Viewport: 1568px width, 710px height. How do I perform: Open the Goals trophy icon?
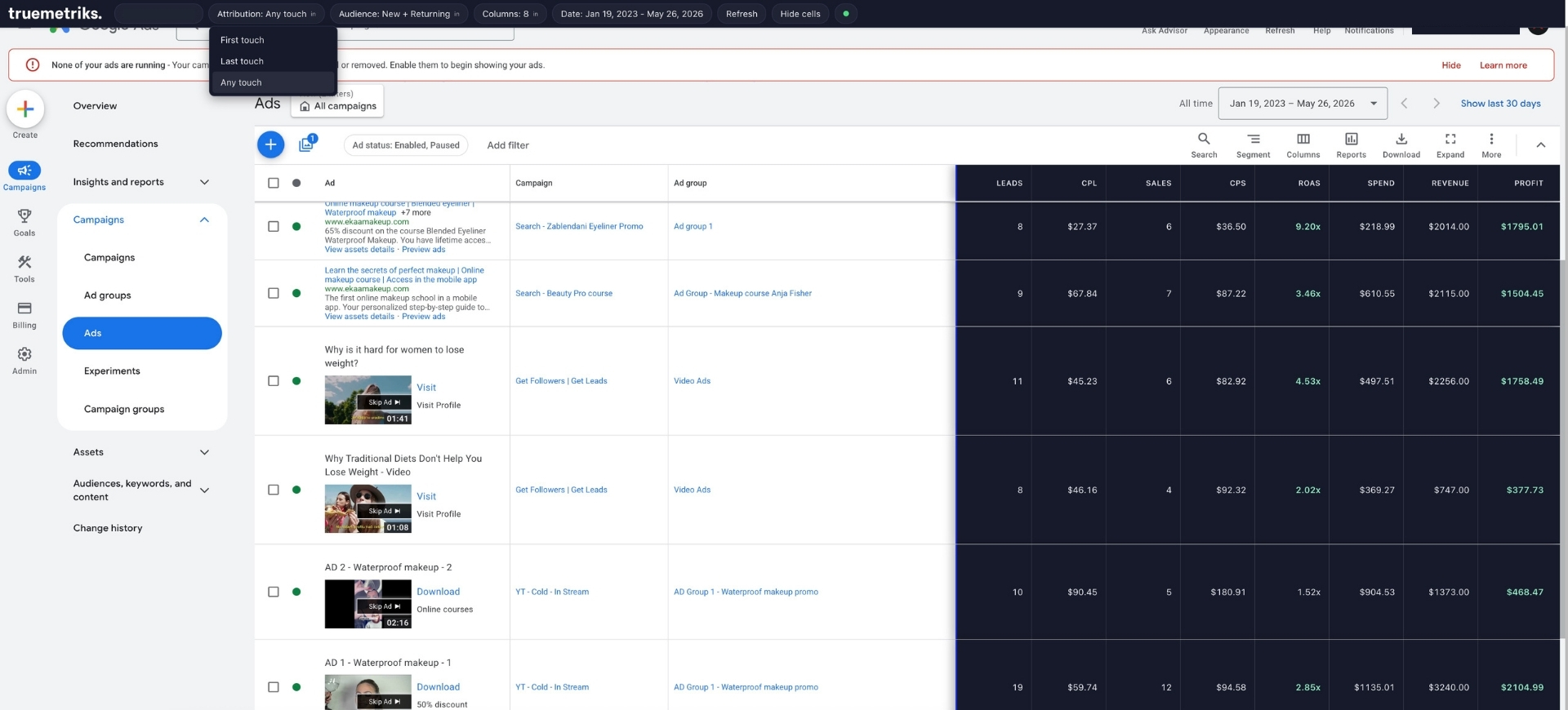(x=24, y=216)
